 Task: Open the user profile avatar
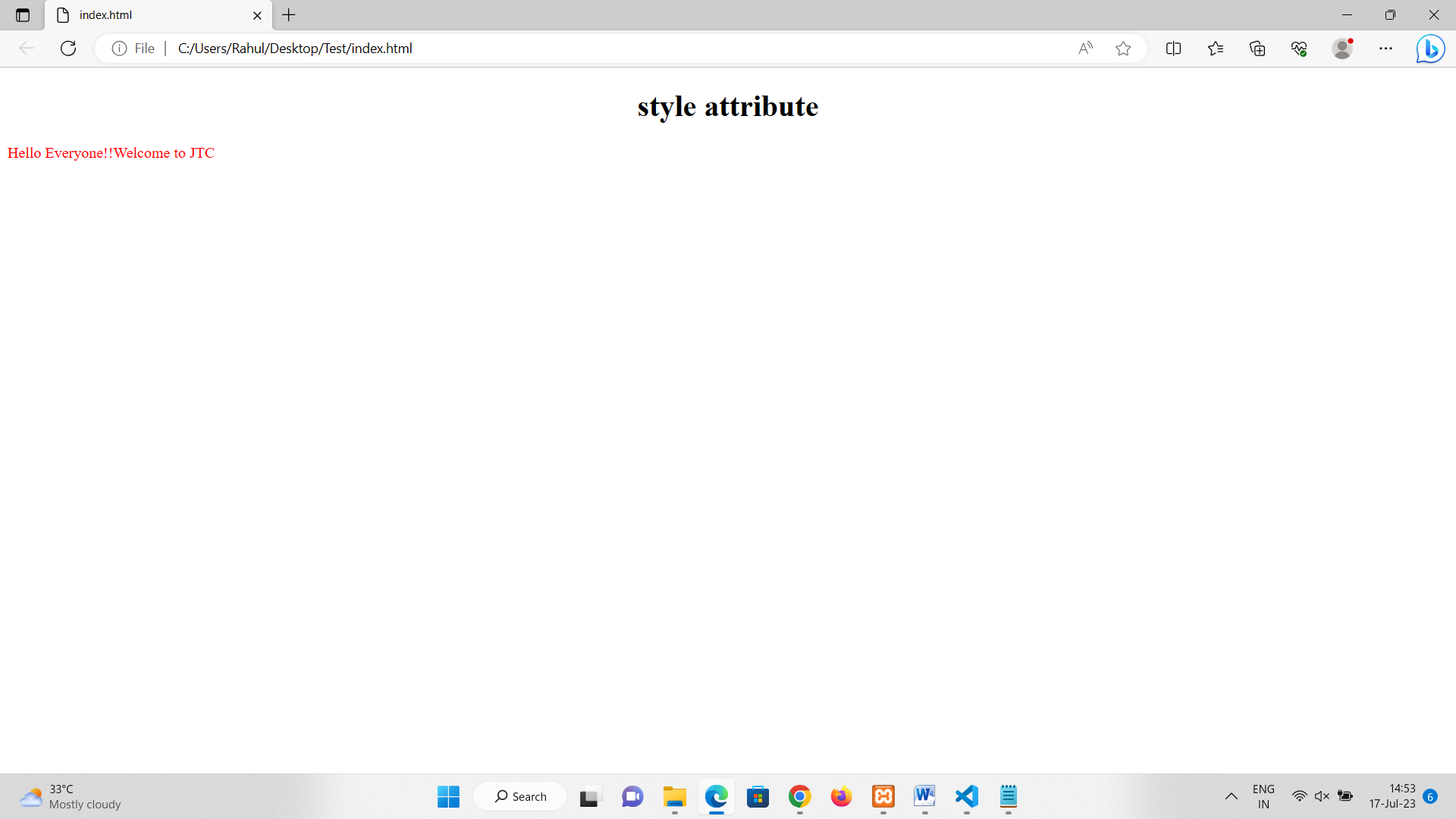pyautogui.click(x=1342, y=49)
